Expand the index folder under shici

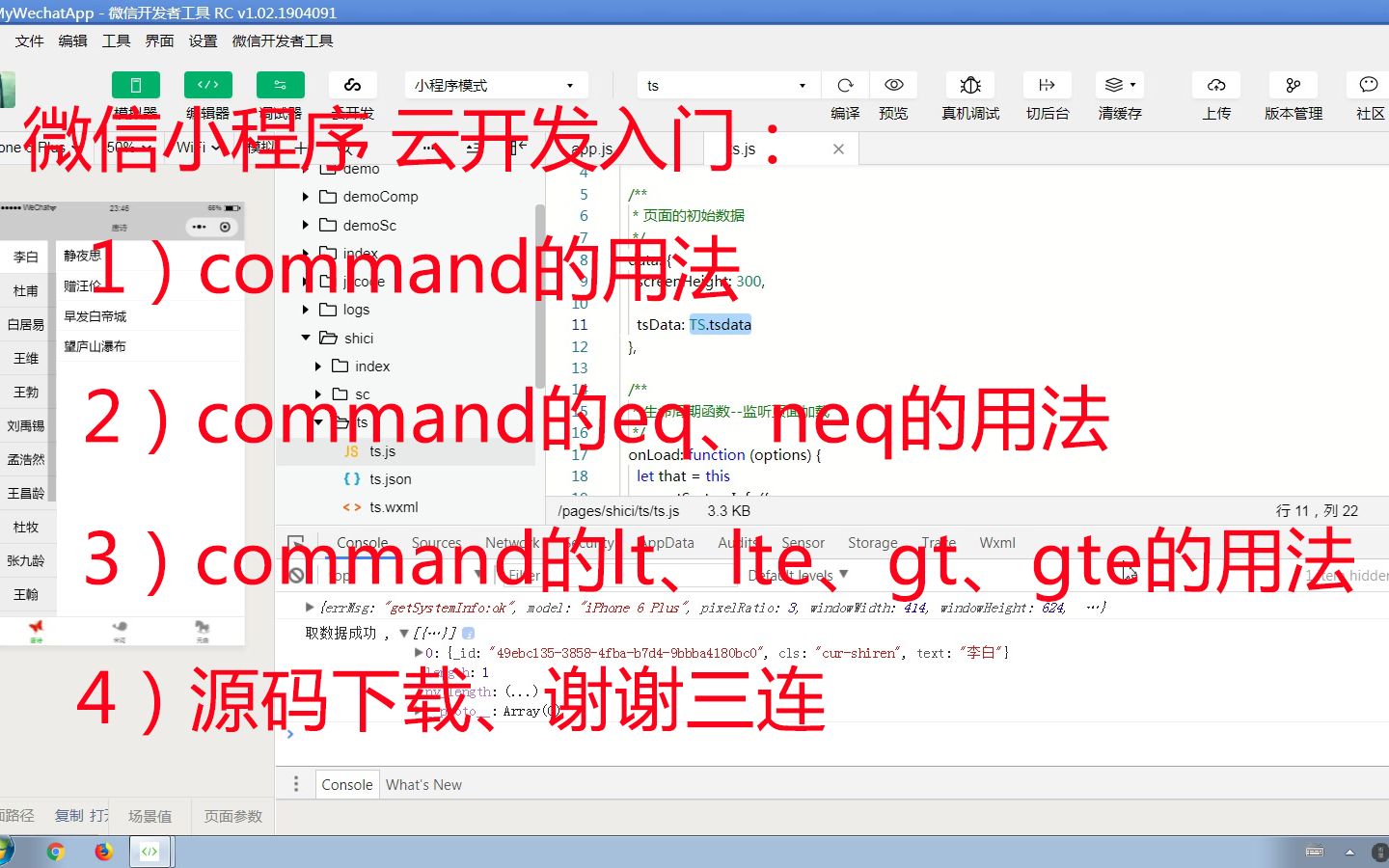[x=318, y=366]
